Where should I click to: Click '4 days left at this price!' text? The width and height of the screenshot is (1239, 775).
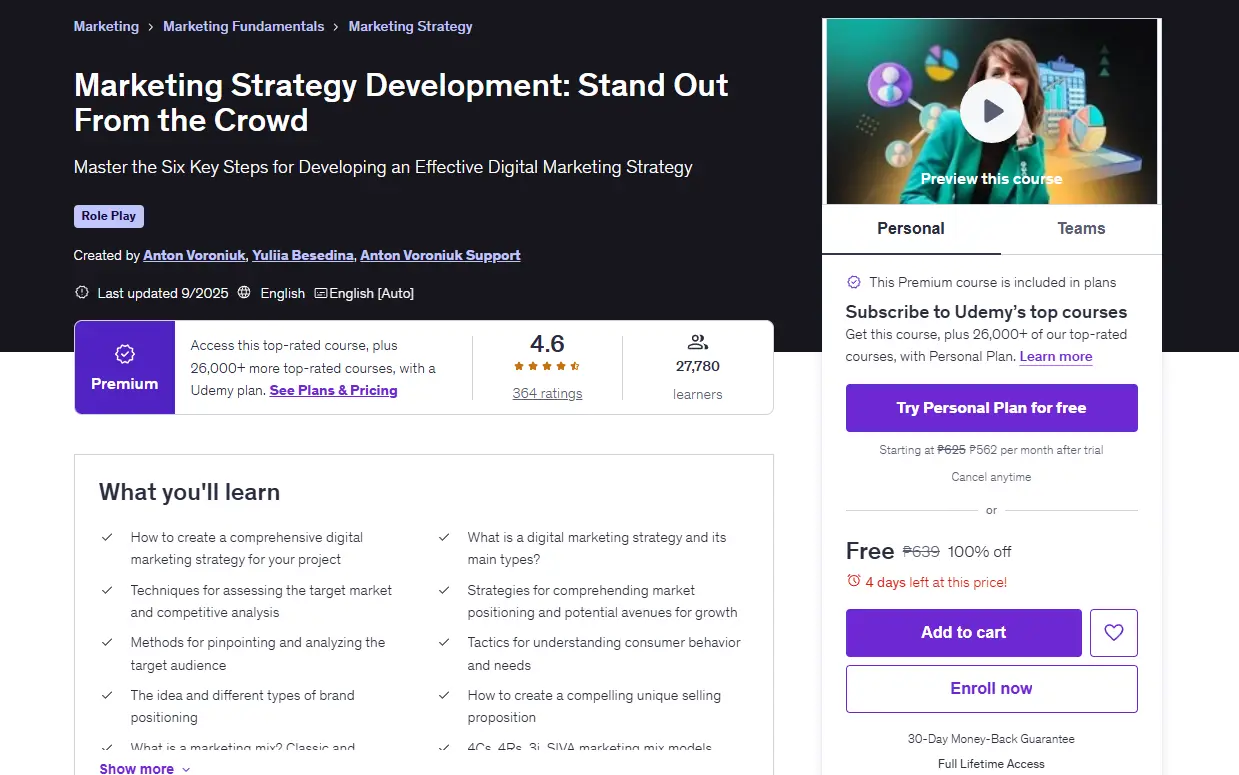[936, 582]
